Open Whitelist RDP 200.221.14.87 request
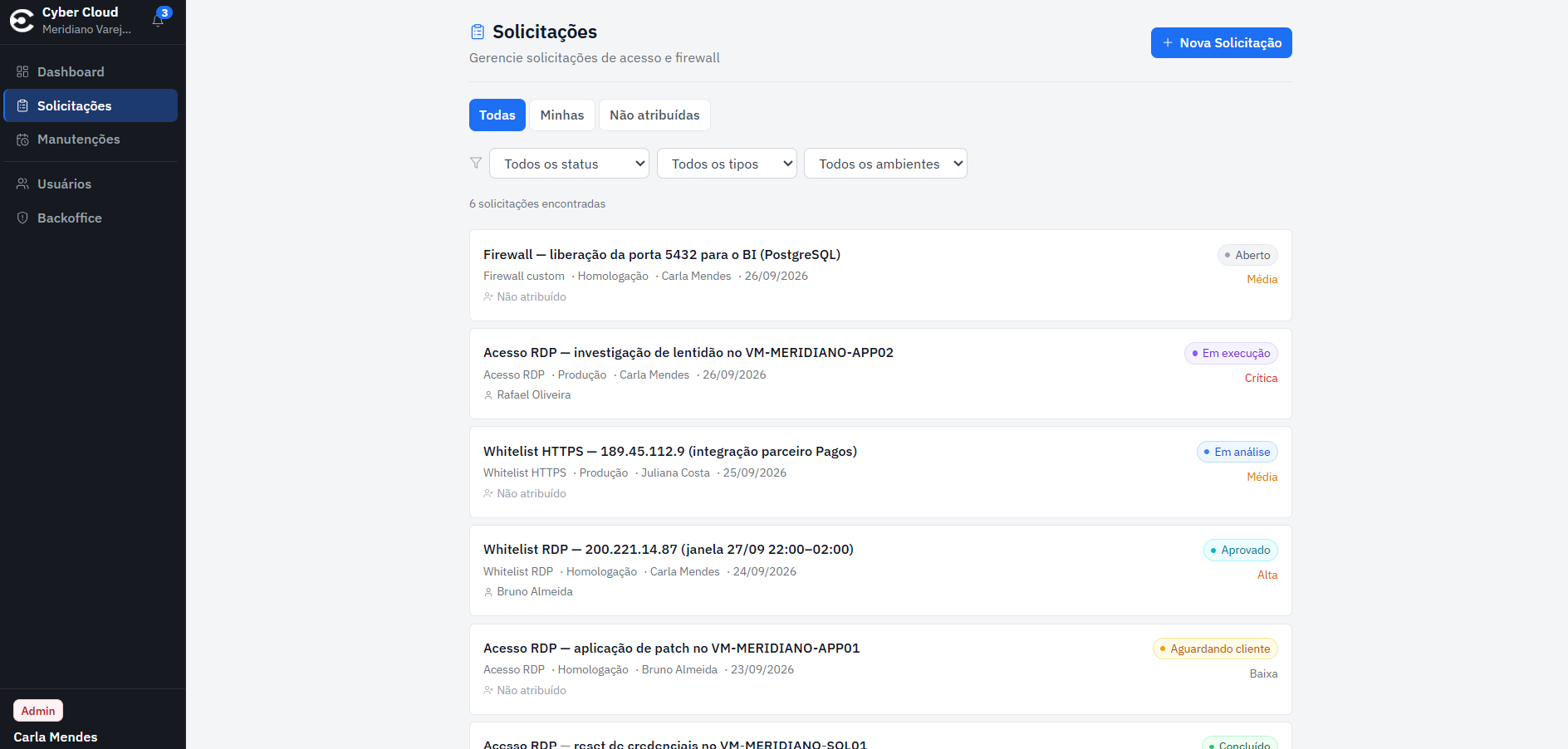This screenshot has width=1568, height=749. point(880,570)
